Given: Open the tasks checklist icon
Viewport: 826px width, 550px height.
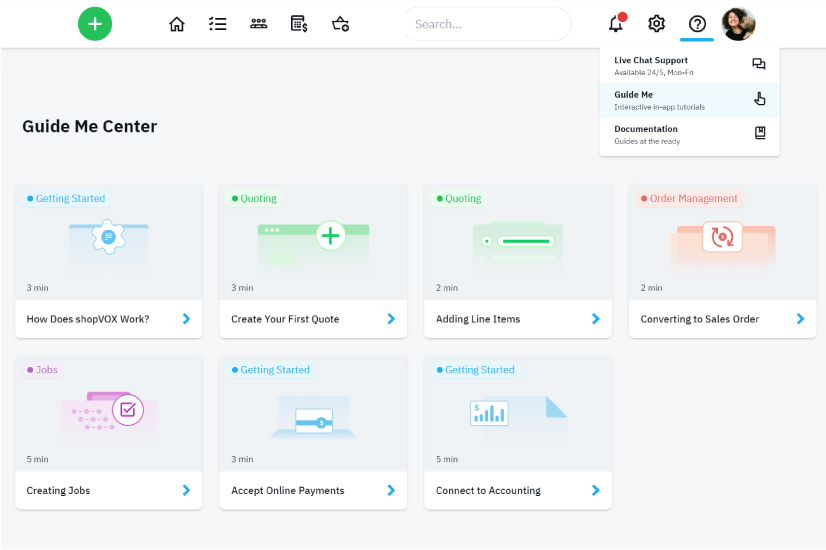Looking at the screenshot, I should point(217,24).
